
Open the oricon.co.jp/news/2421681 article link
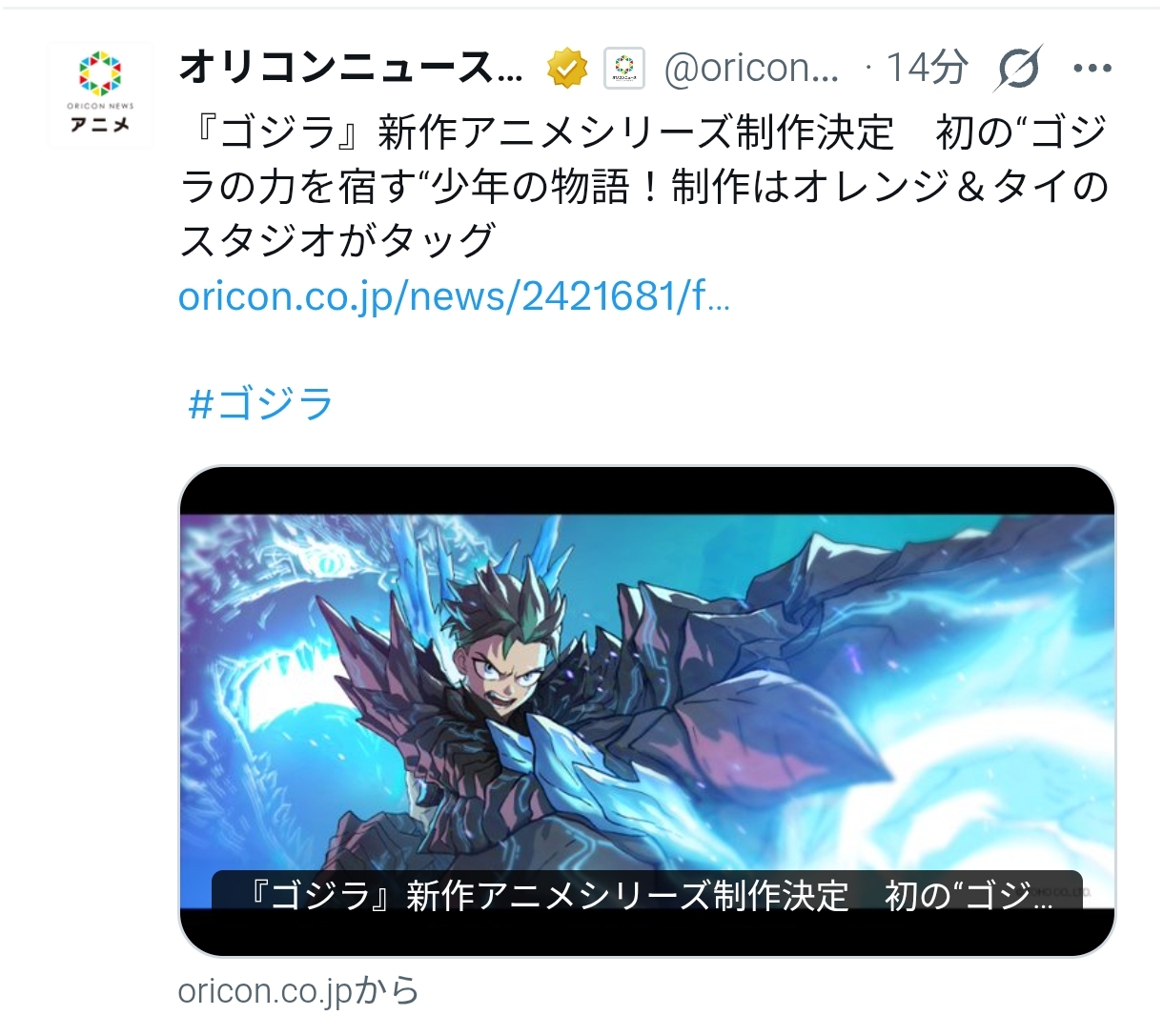455,296
